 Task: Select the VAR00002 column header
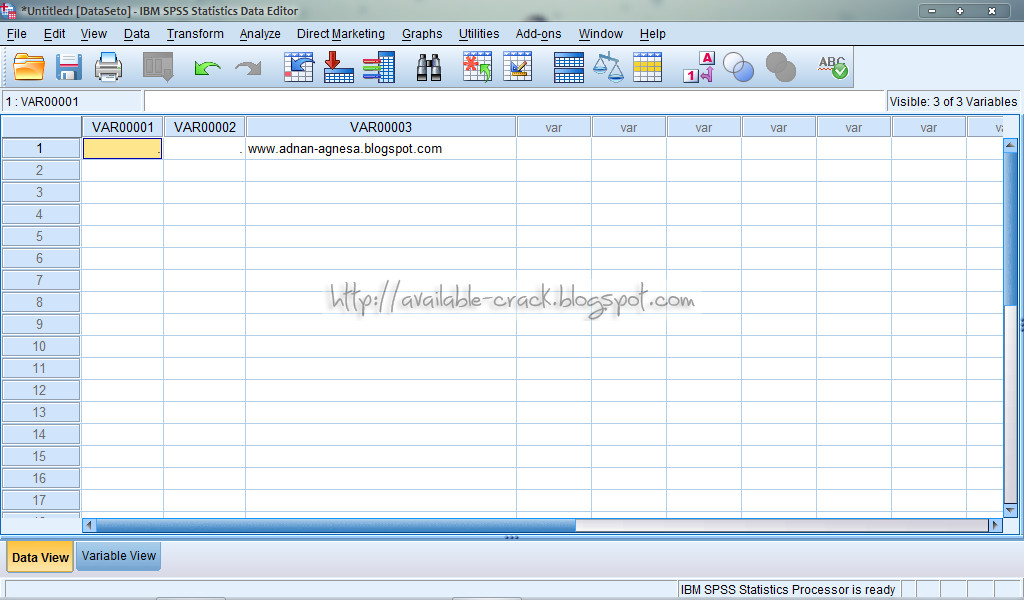click(x=204, y=127)
